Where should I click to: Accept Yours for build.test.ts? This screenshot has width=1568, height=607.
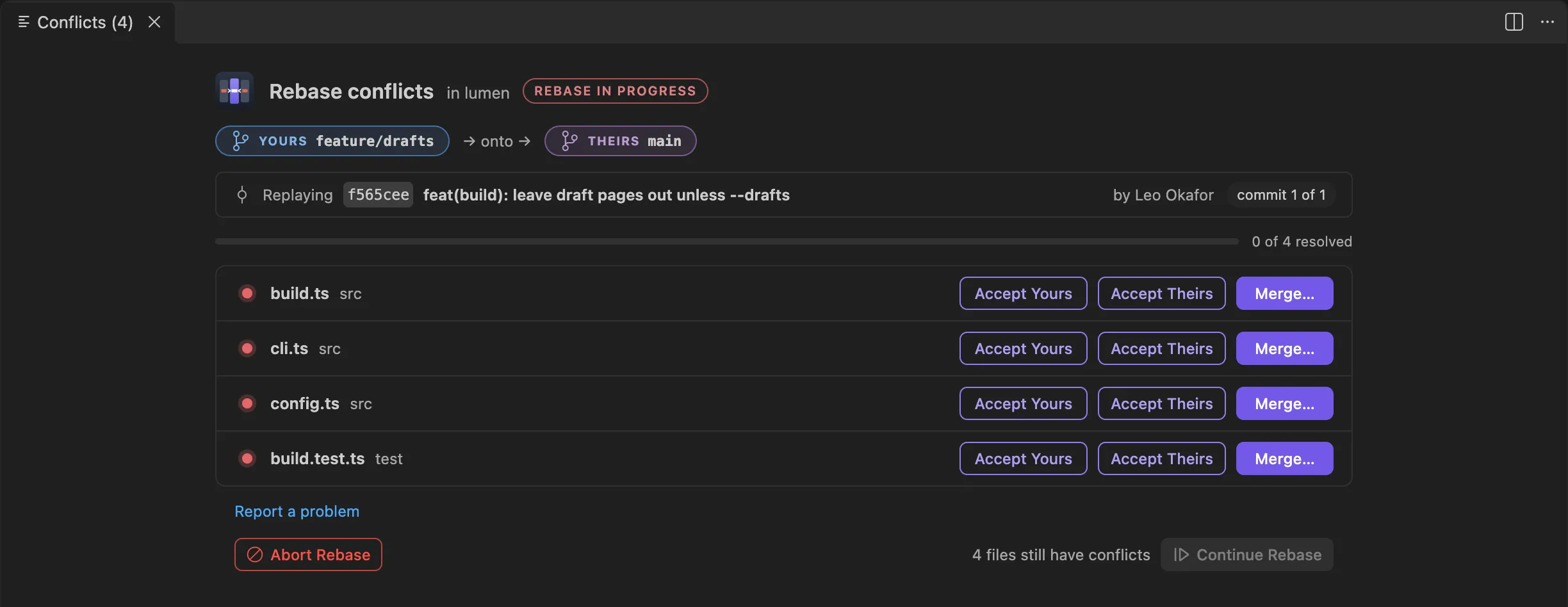point(1024,458)
